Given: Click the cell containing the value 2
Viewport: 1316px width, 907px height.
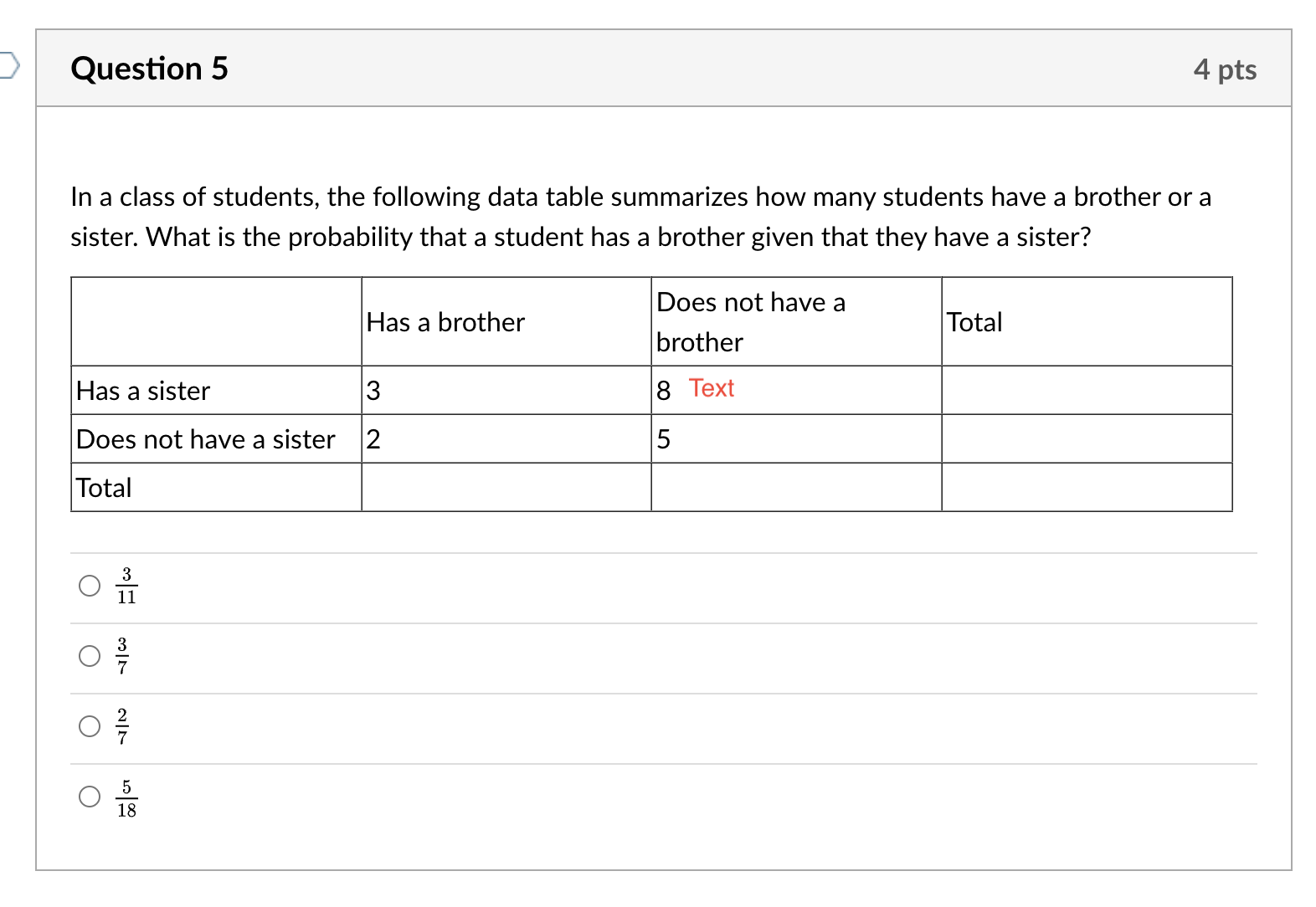Looking at the screenshot, I should pyautogui.click(x=373, y=438).
